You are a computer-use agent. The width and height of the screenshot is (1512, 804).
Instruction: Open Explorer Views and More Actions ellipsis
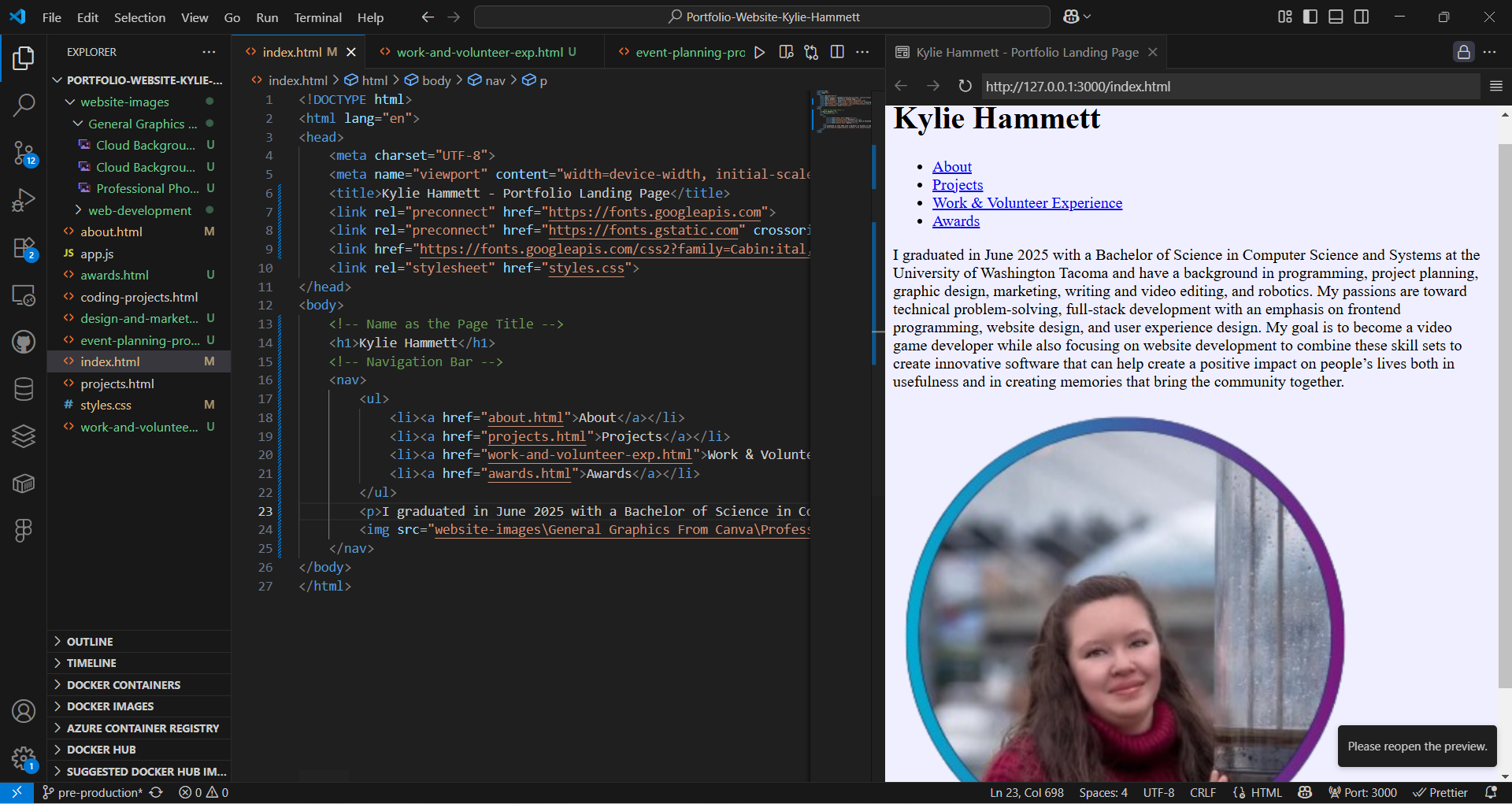209,52
